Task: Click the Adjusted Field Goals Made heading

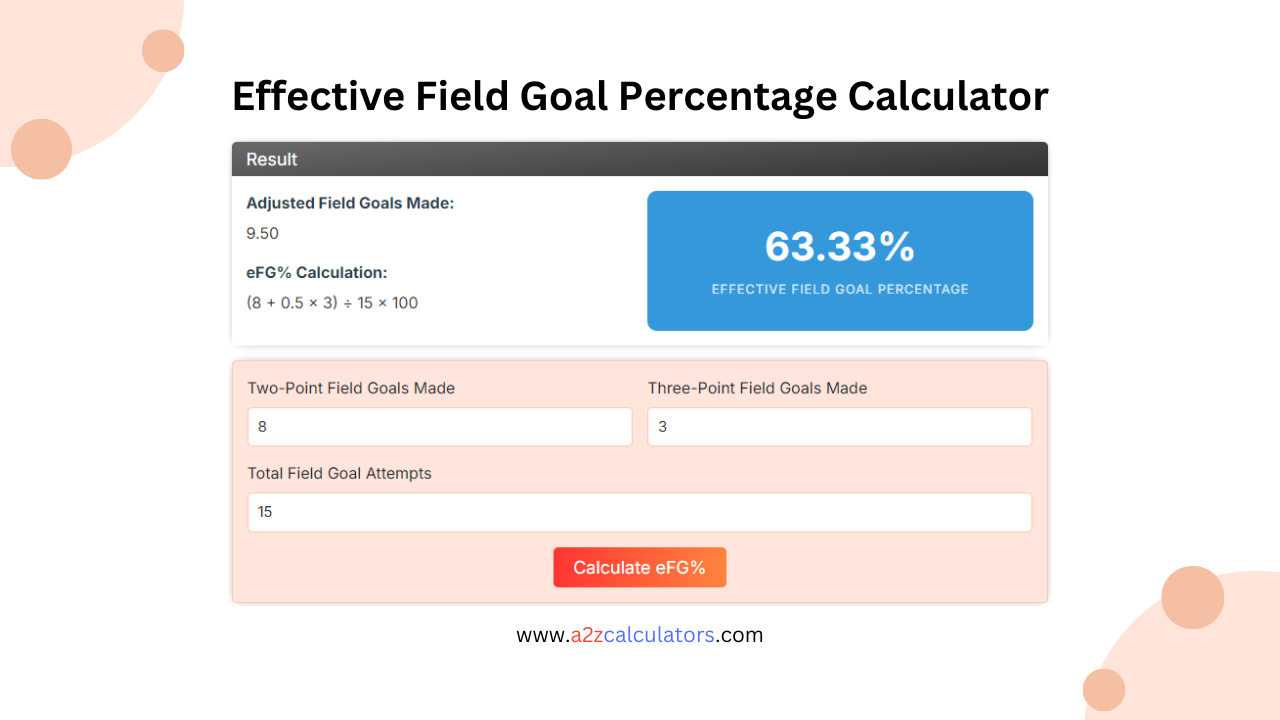Action: click(350, 203)
